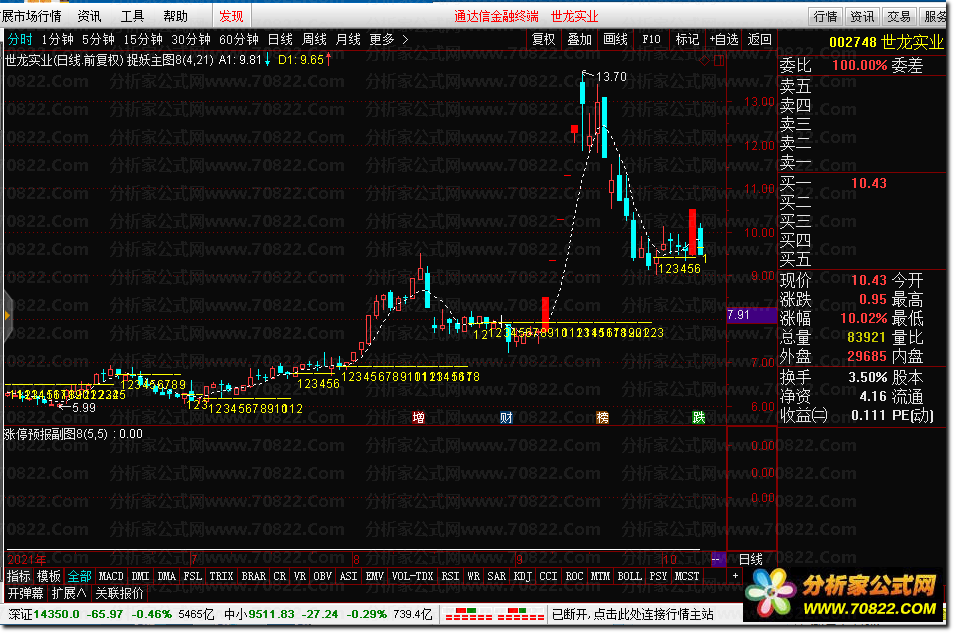Click the 交易 trading button
Viewport: 955px width, 633px height.
[899, 16]
